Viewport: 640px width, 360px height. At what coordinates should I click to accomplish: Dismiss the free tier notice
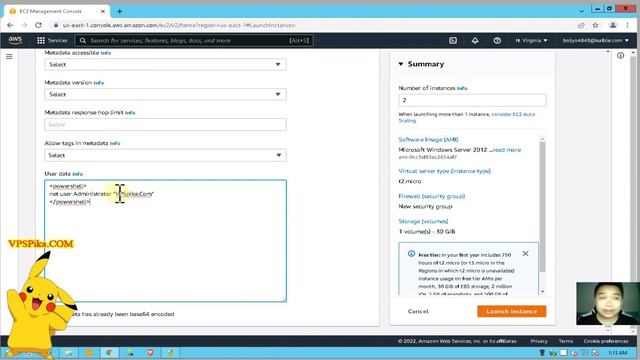[x=525, y=253]
